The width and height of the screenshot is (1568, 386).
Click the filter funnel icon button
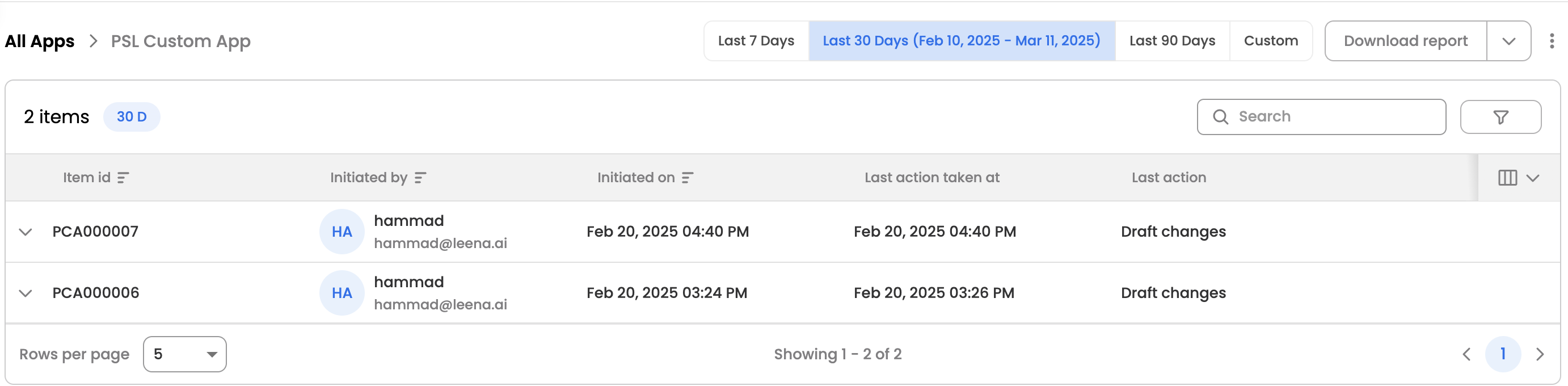pos(1500,117)
